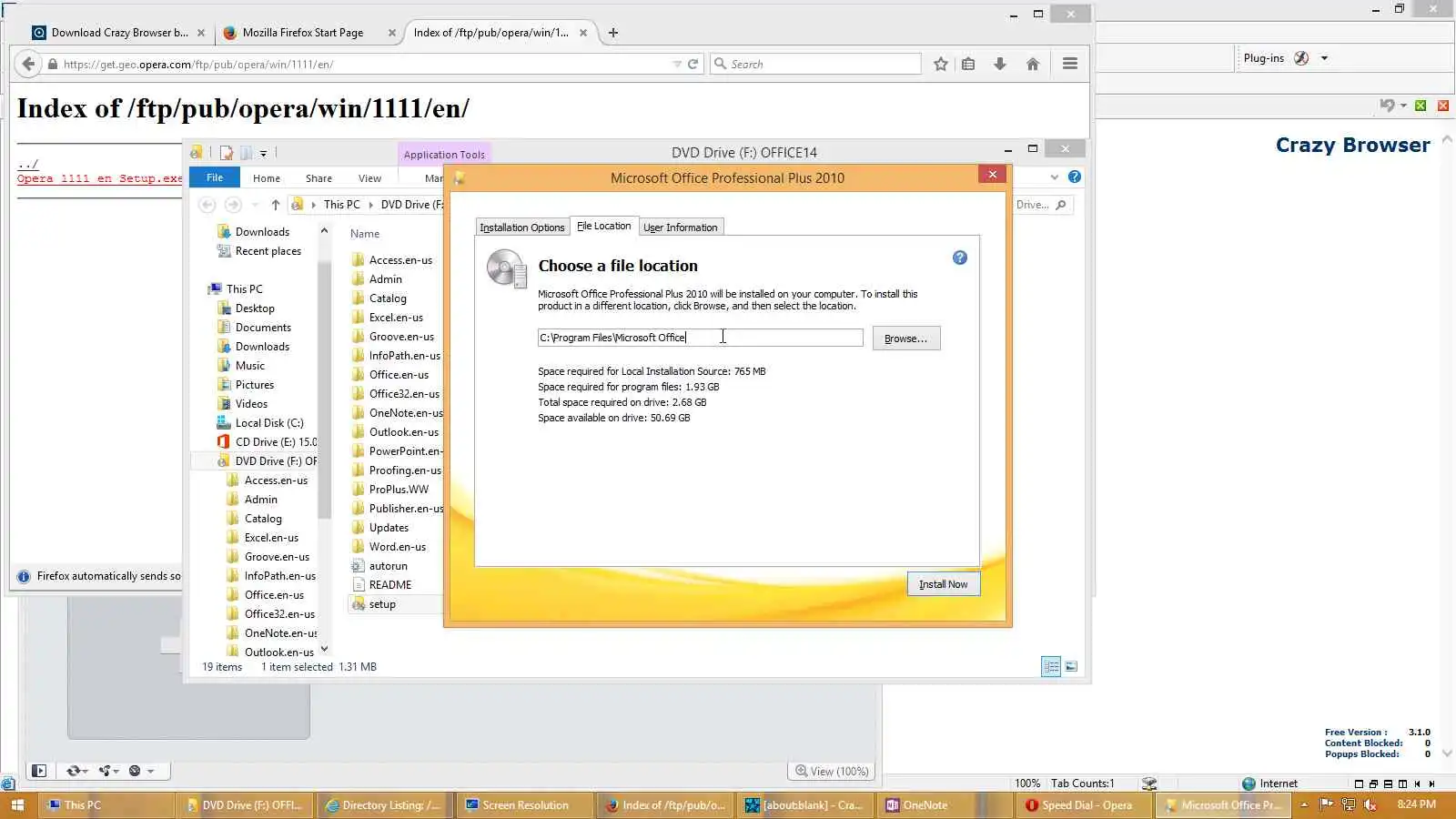Open Firefox address bar history dropdown
The height and width of the screenshot is (819, 1456).
point(677,64)
